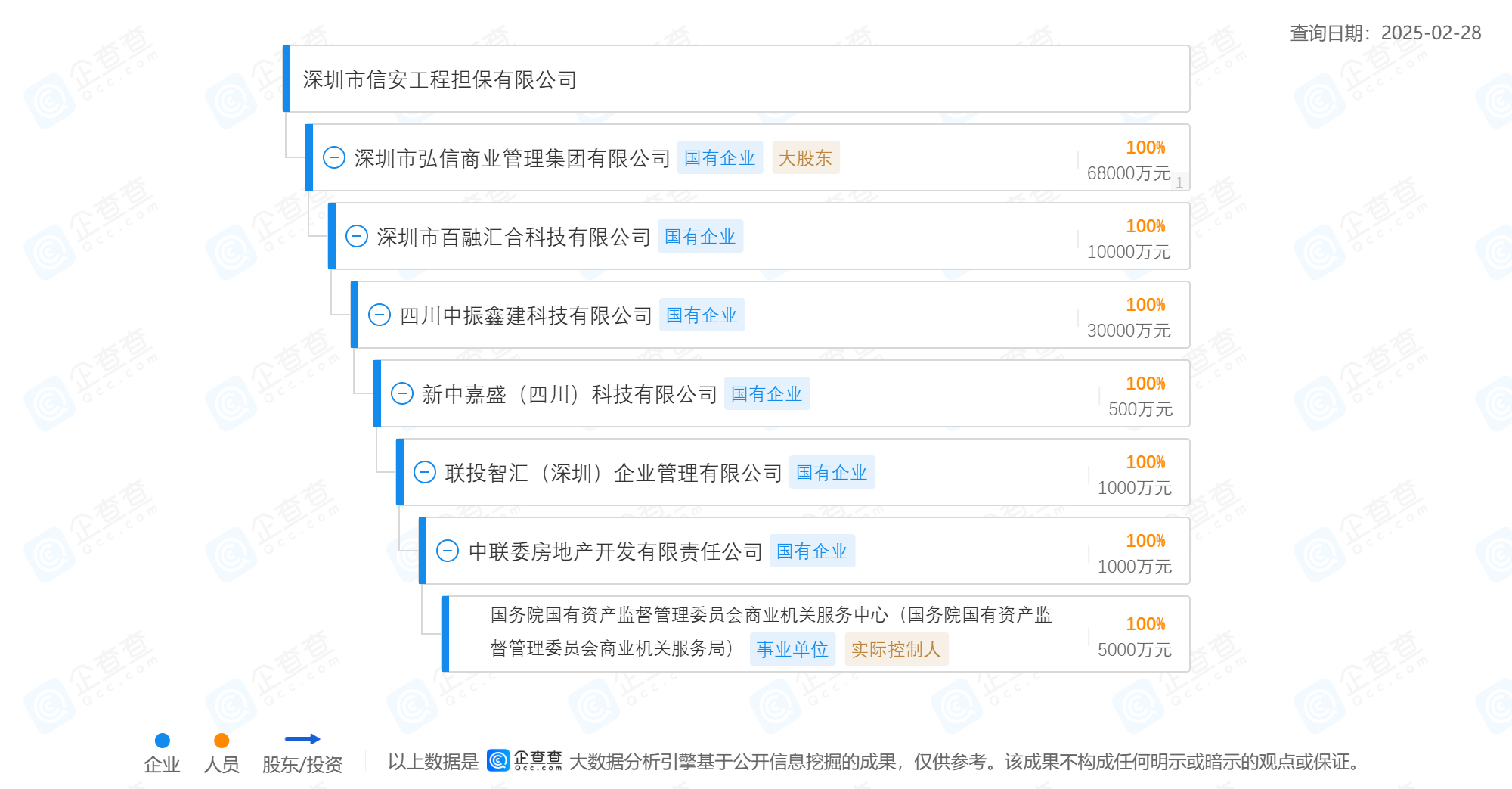
Task: Click the 股东/投资 arrow legend icon
Action: [302, 739]
